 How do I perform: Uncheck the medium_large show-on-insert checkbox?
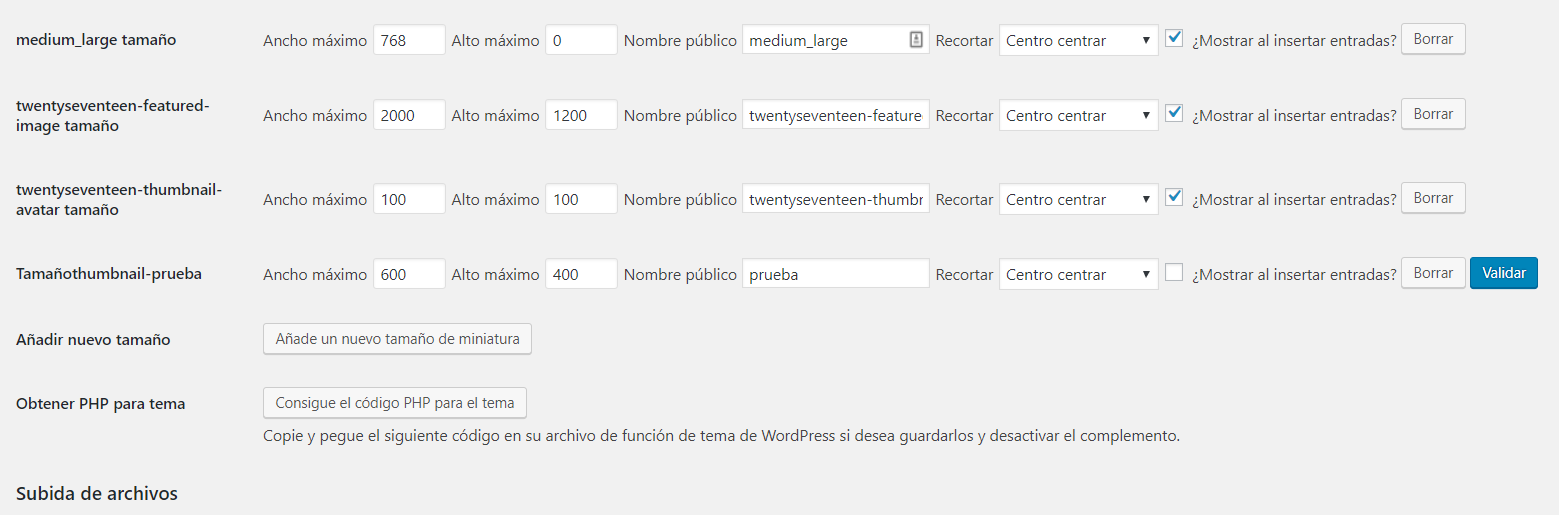coord(1174,39)
